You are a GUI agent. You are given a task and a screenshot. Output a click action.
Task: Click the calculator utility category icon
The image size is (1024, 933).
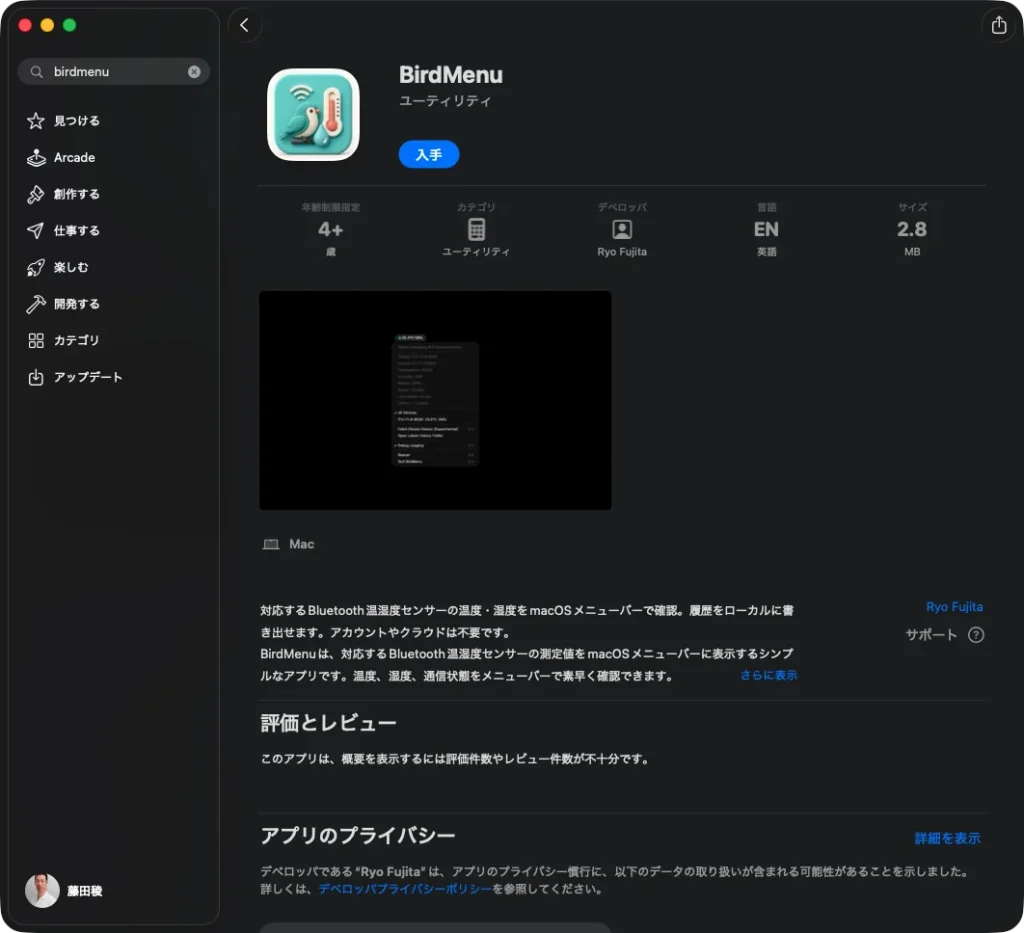(x=476, y=230)
